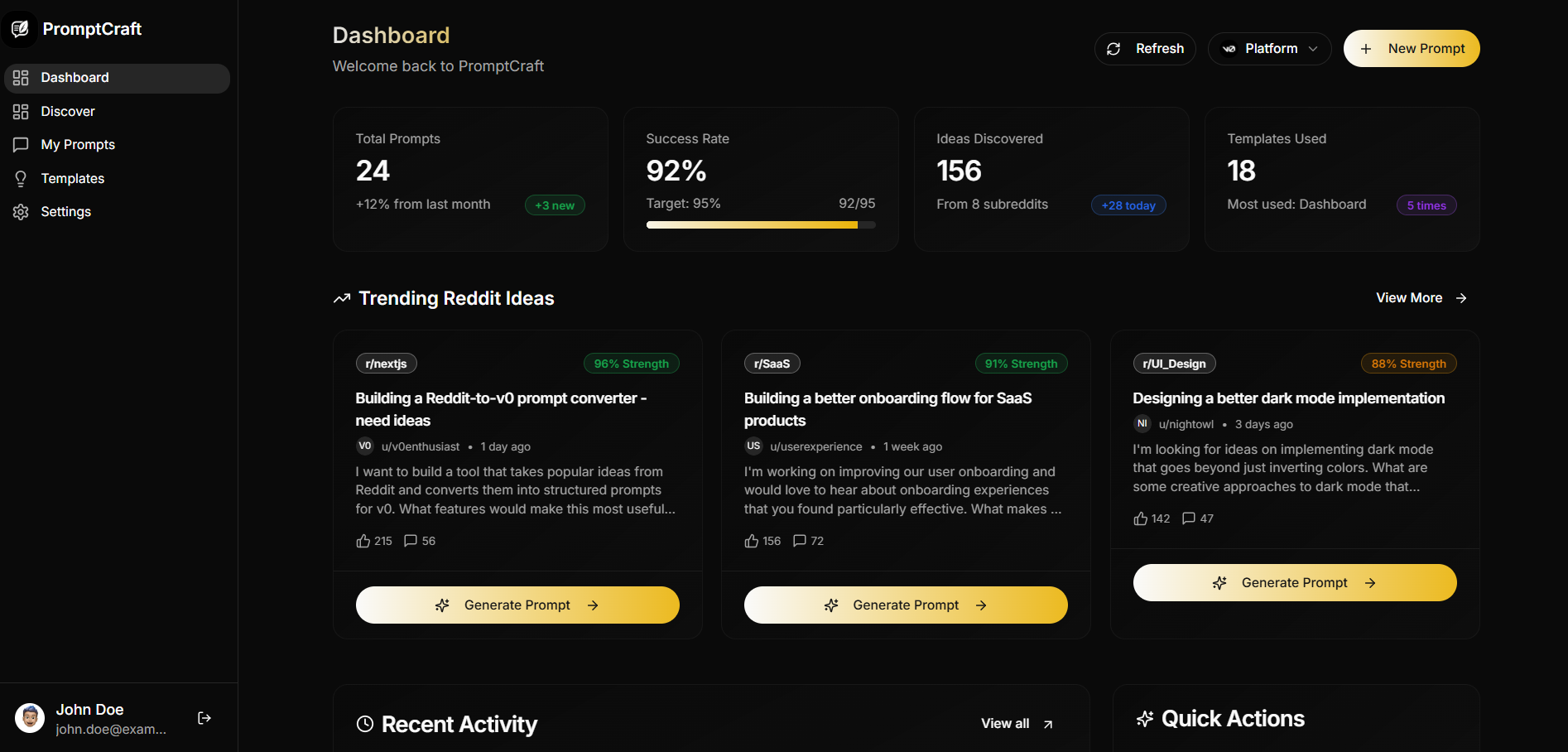1568x752 pixels.
Task: Click the thumbs-up icon on the r/nextjs post
Action: tap(363, 541)
